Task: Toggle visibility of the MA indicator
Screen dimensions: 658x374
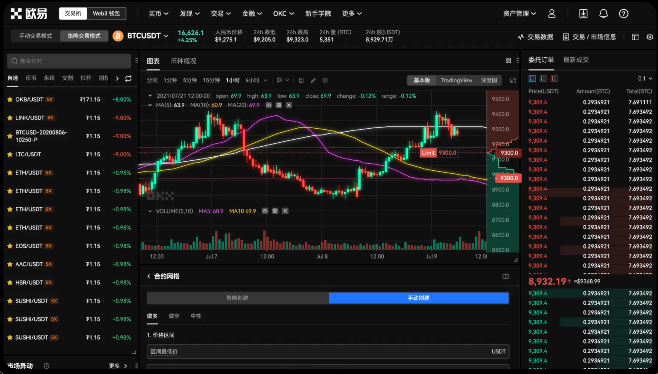Action: pyautogui.click(x=269, y=105)
